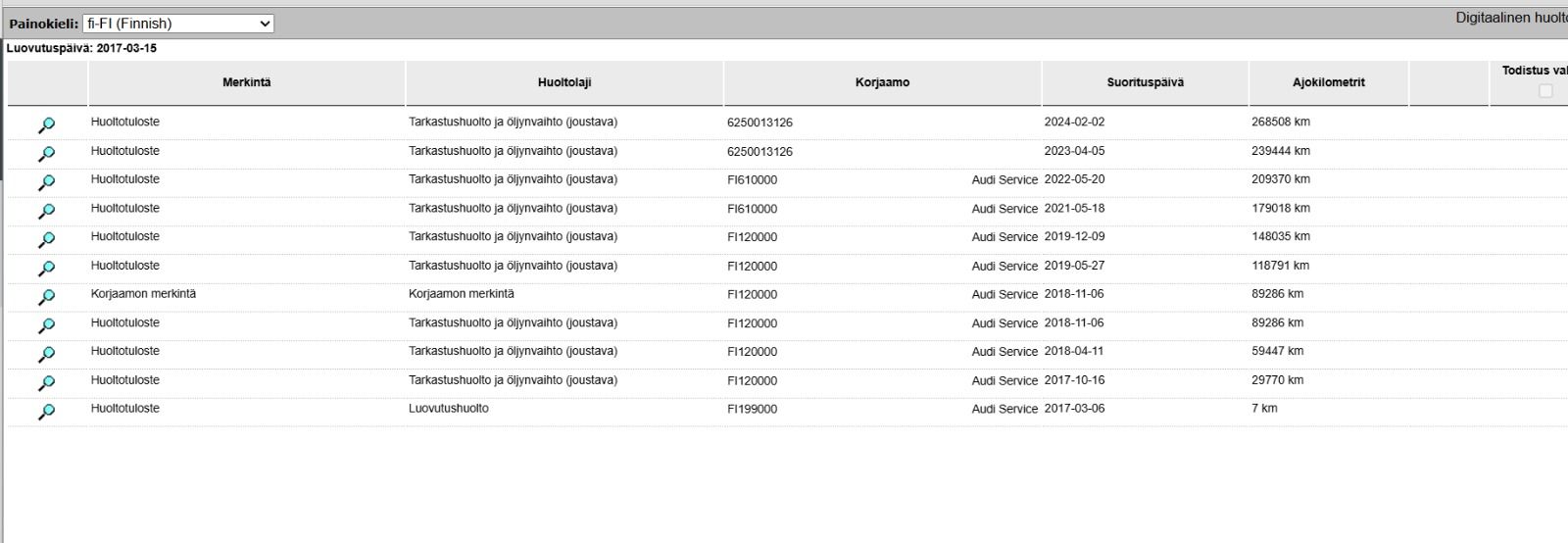Click the Huoltolaji column header
Screen dimensions: 1568x543
coord(564,82)
